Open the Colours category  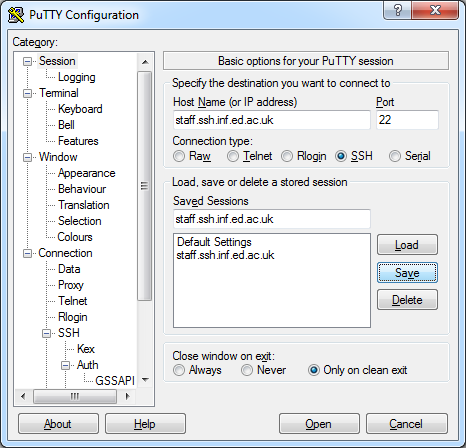(x=75, y=237)
